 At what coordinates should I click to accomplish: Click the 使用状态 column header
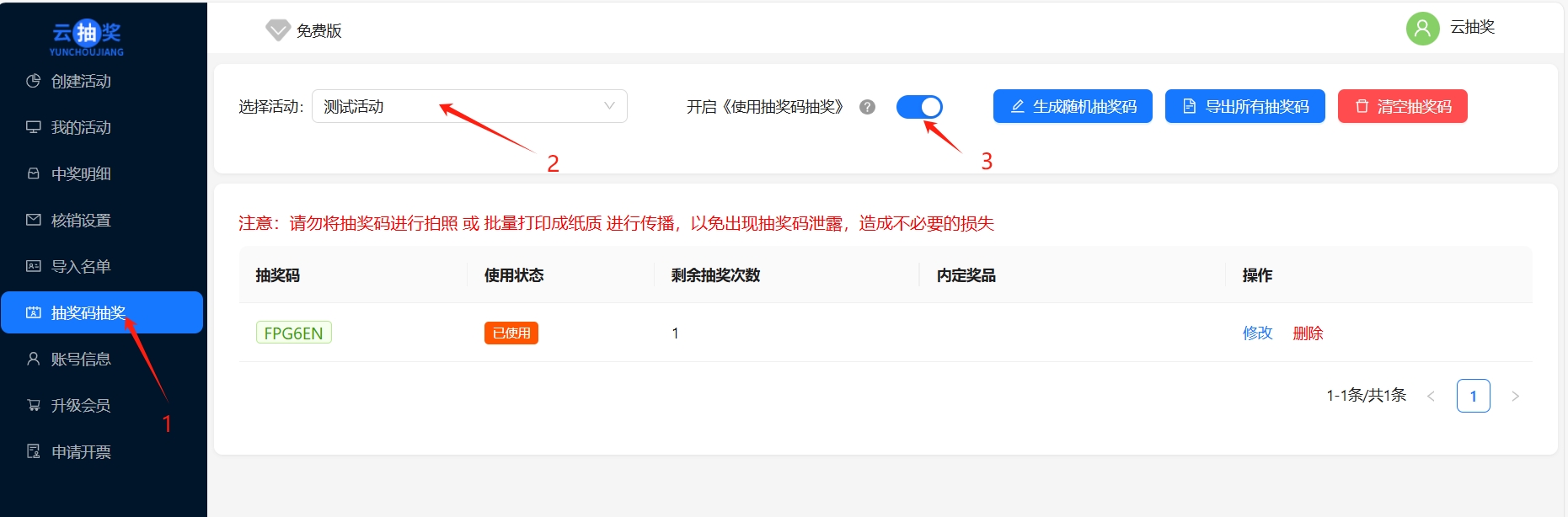514,275
